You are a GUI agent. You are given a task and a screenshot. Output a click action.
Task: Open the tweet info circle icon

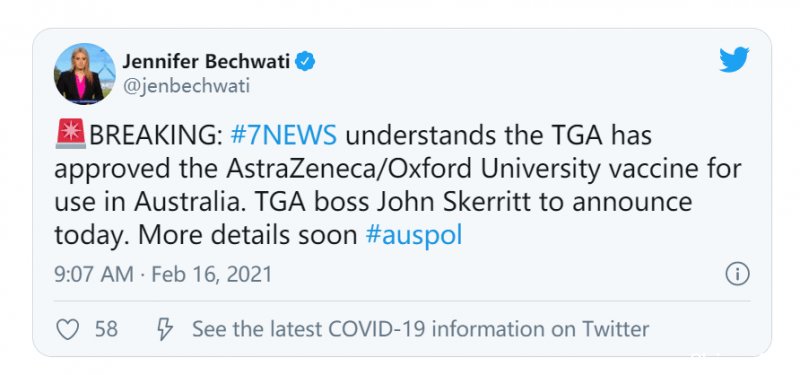pos(737,275)
